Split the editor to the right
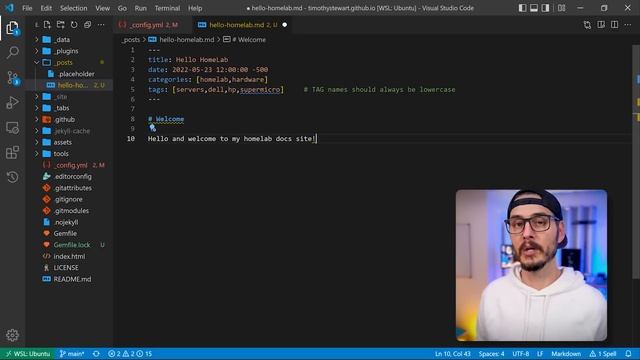This screenshot has height=360, width=640. [x=614, y=25]
